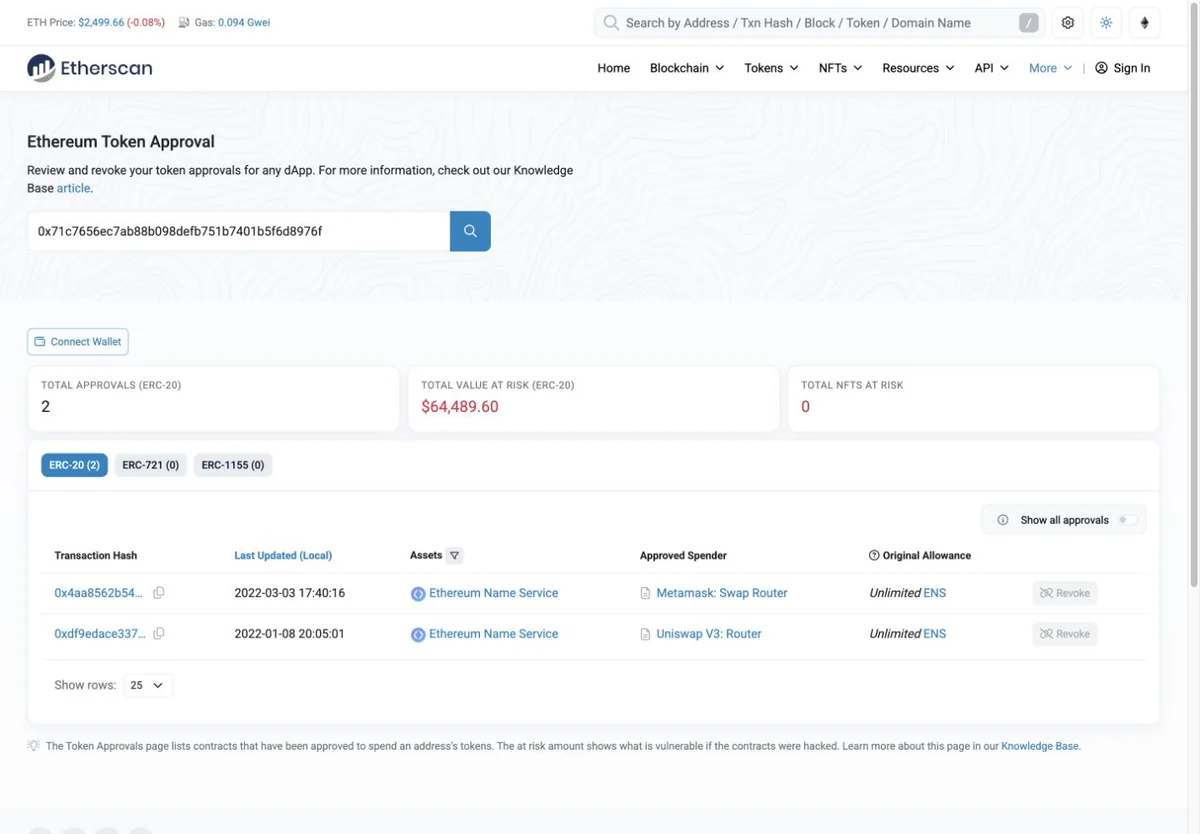Click ENS token icon in Uniswap row
This screenshot has height=834, width=1200.
click(418, 635)
